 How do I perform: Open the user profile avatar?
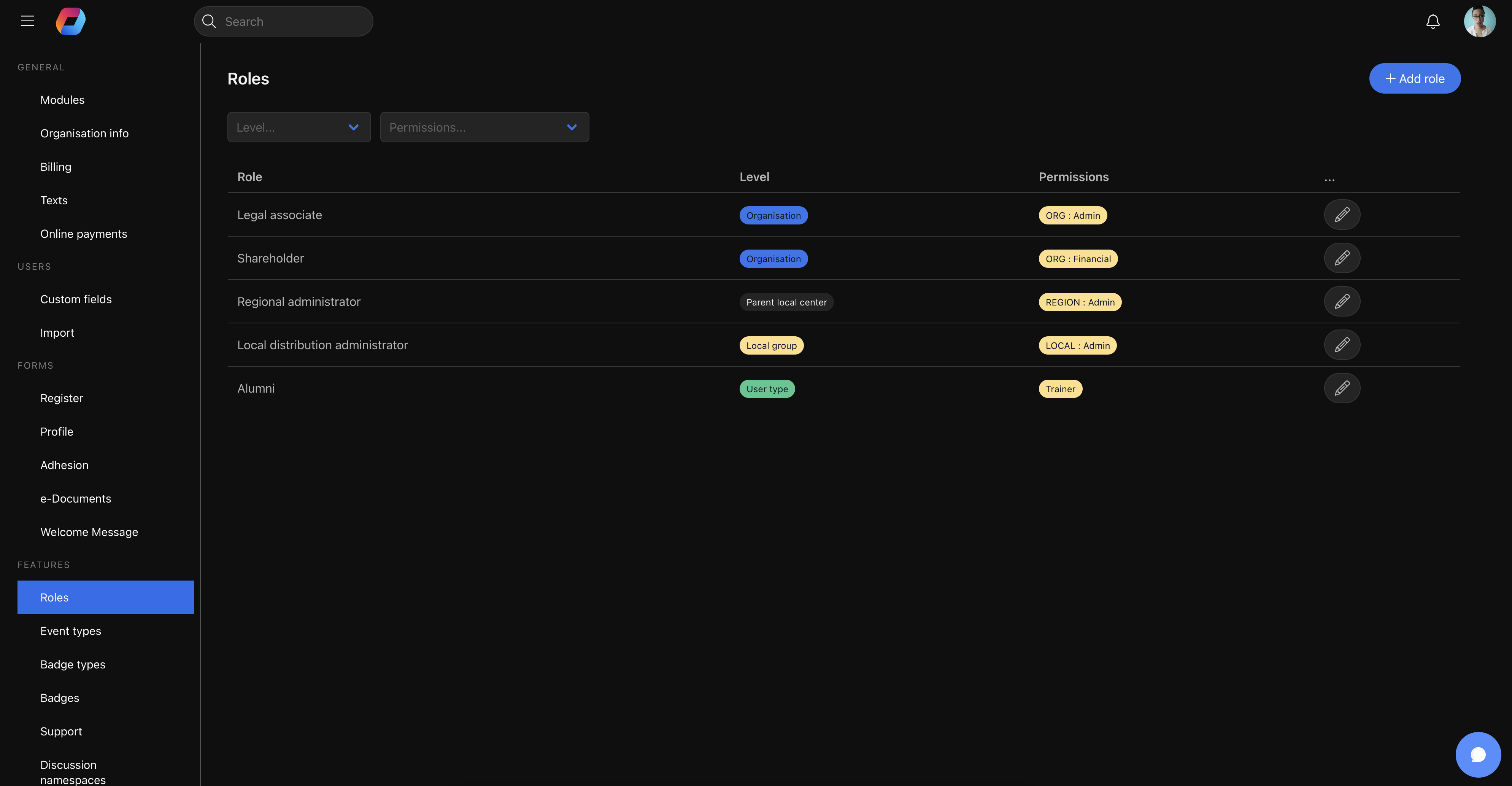[x=1479, y=21]
